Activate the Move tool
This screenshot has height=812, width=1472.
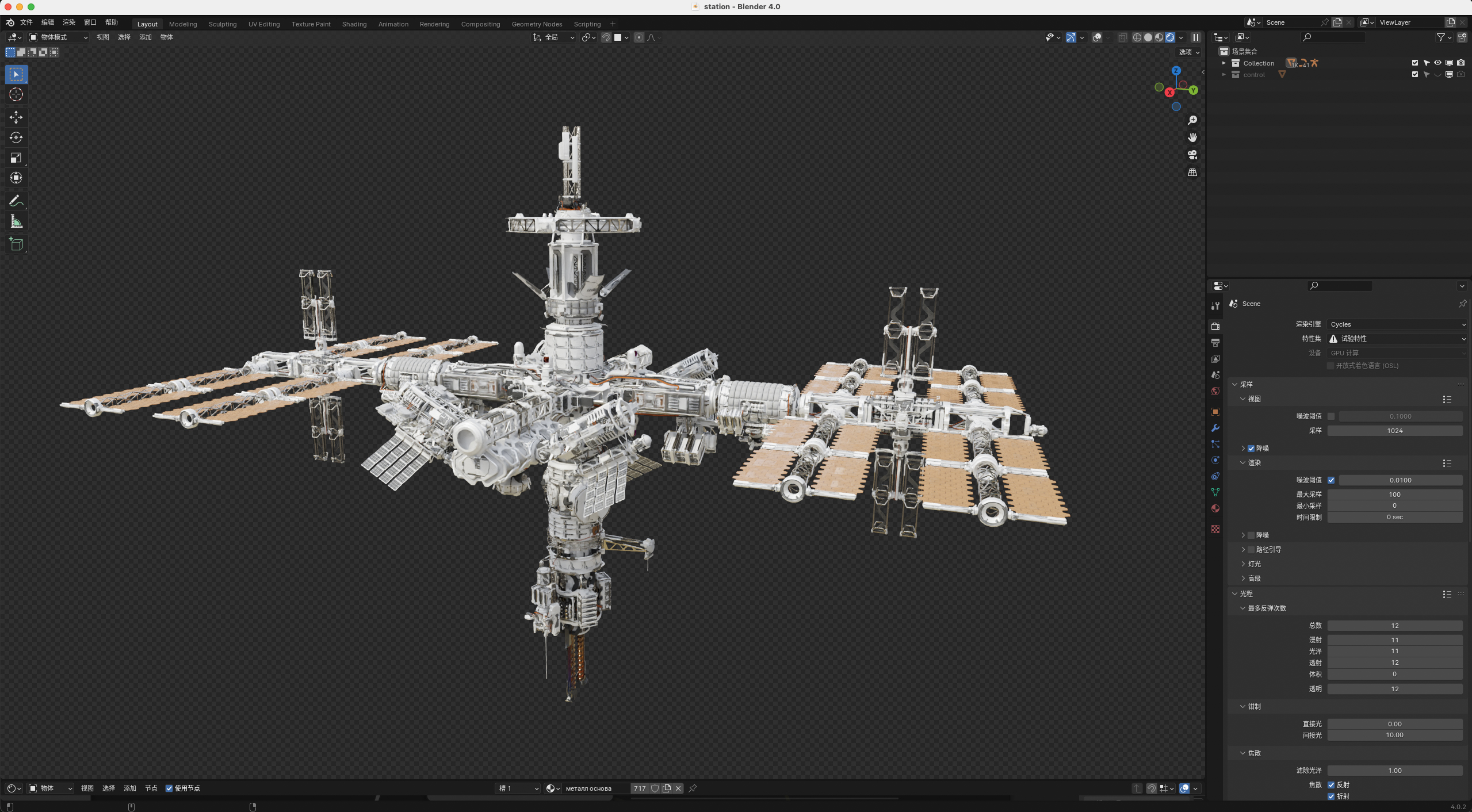pyautogui.click(x=16, y=117)
